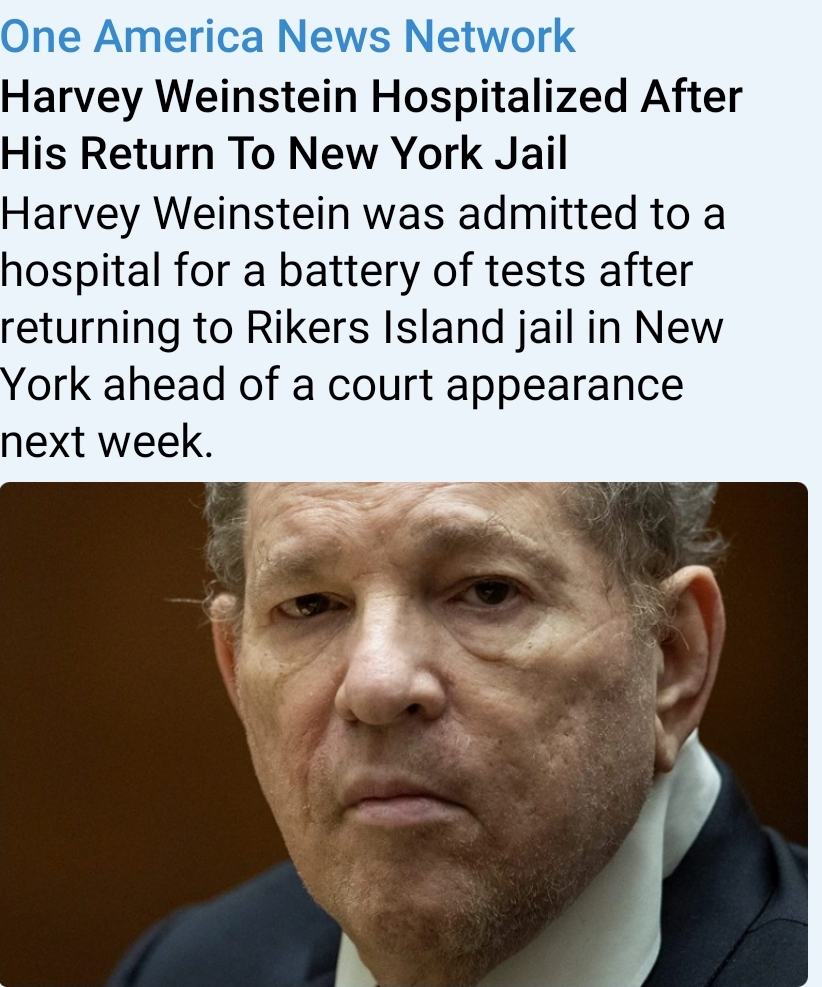Click the "Harvey Weinstein" name in the bold headline
The height and width of the screenshot is (987, 822).
[179, 97]
